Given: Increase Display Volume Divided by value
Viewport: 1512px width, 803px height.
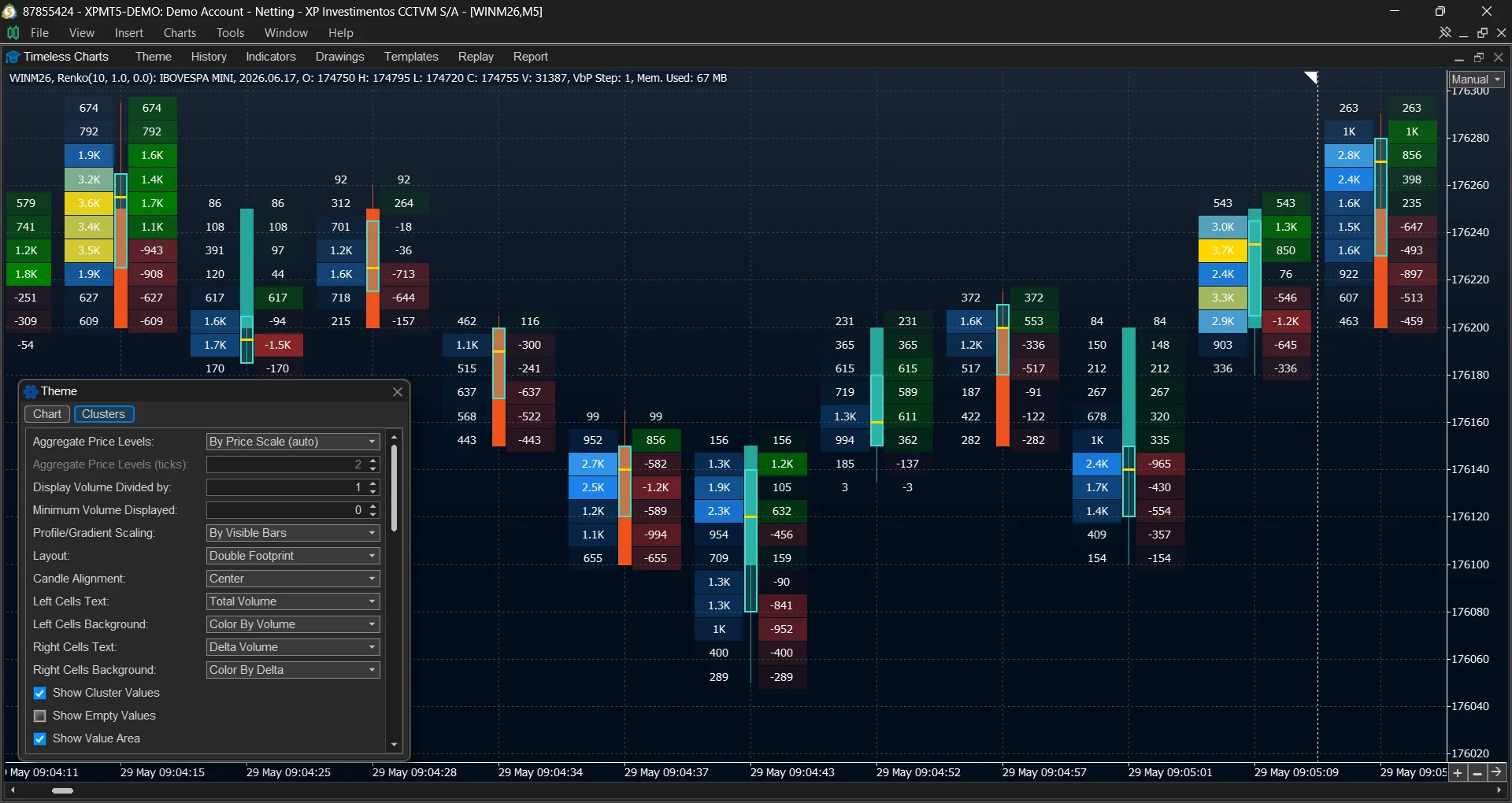Looking at the screenshot, I should (x=373, y=483).
